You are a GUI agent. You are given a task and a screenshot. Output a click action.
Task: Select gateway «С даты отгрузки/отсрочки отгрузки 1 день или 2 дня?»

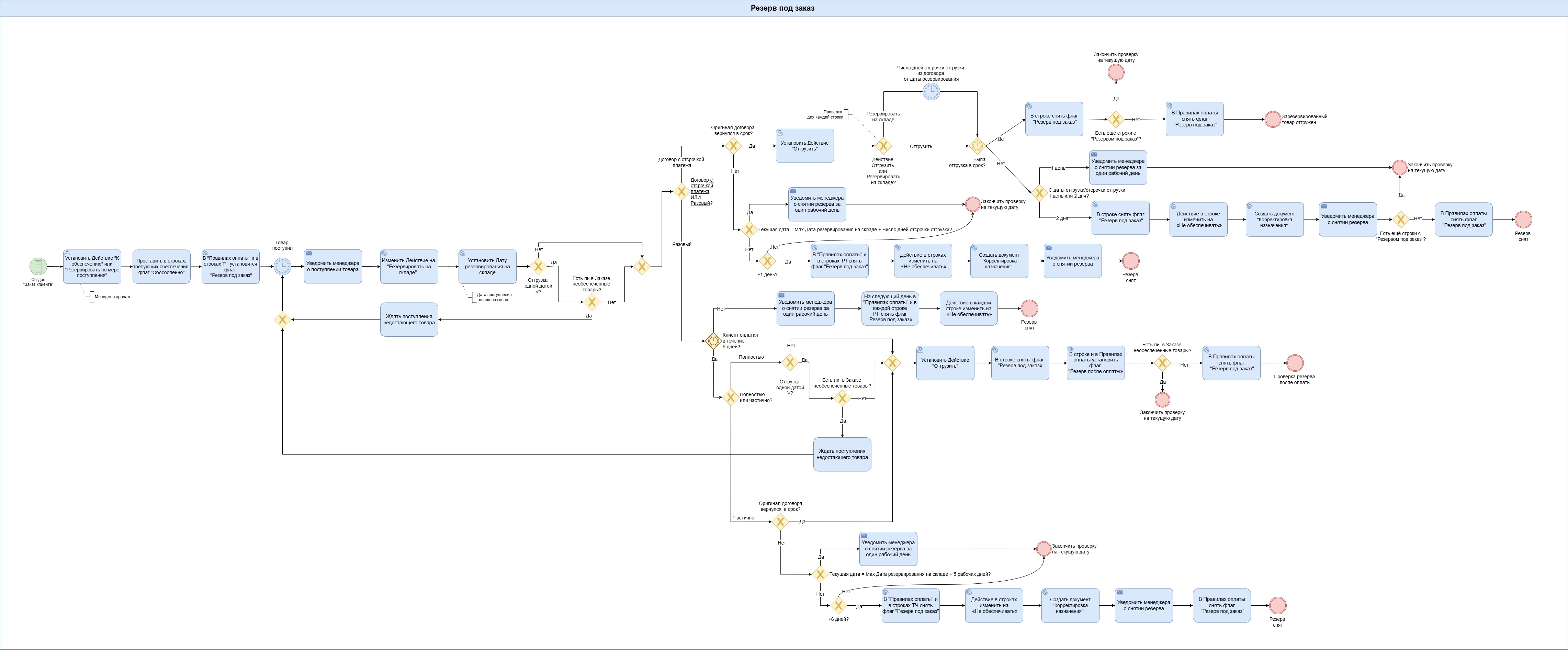[x=1039, y=193]
